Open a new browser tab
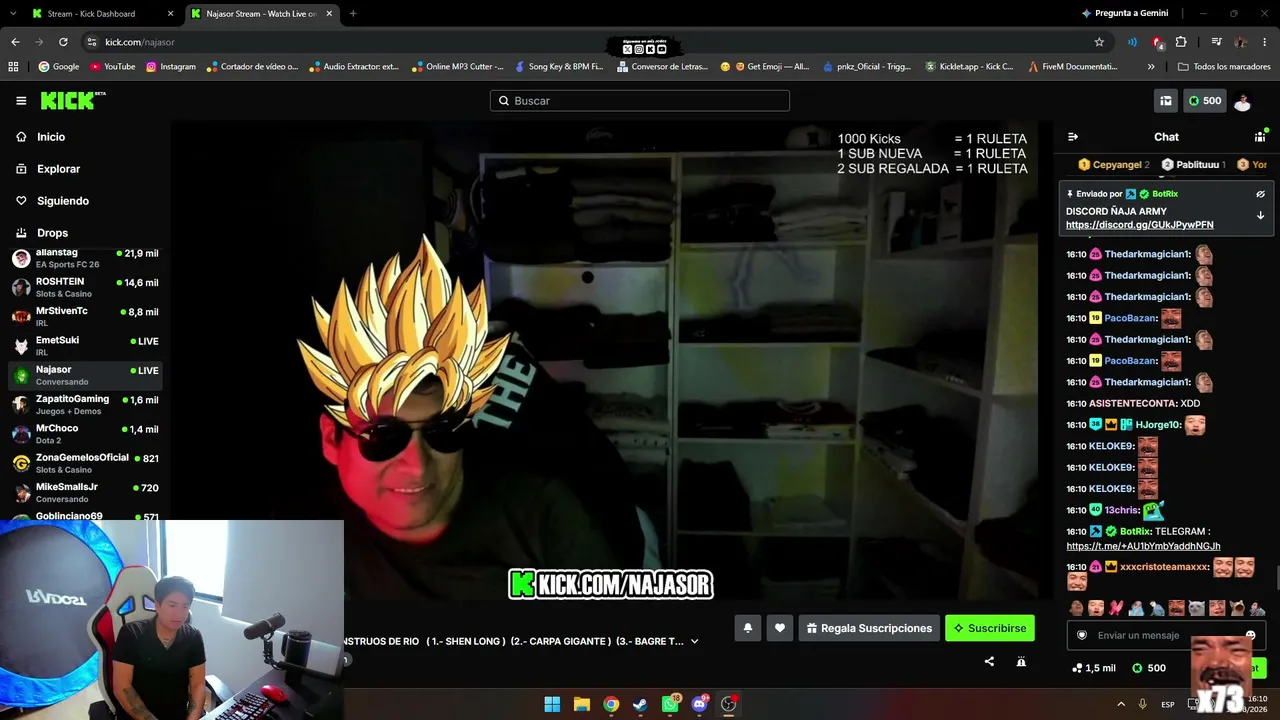The width and height of the screenshot is (1280, 720). [353, 14]
